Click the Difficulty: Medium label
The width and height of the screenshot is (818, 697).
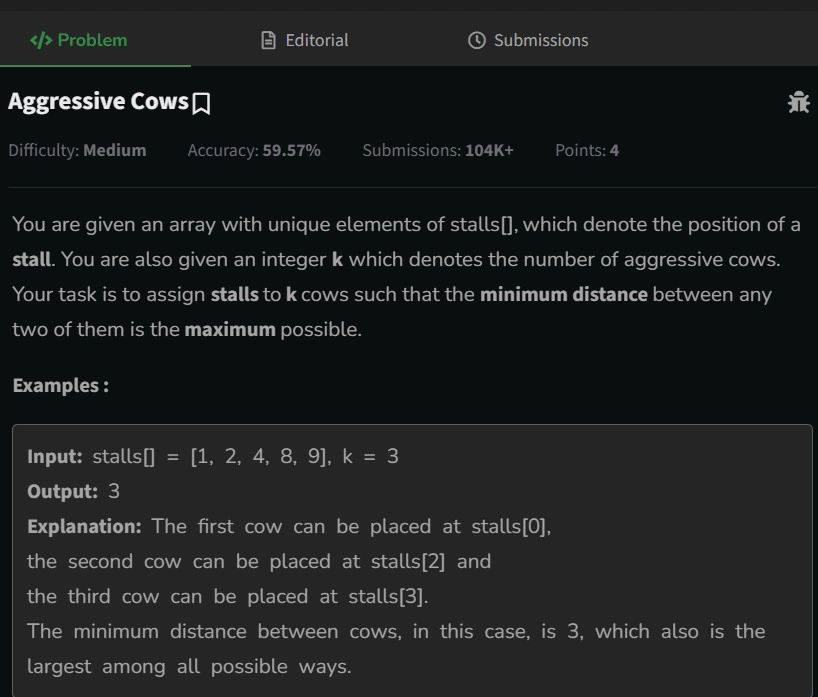(x=77, y=150)
